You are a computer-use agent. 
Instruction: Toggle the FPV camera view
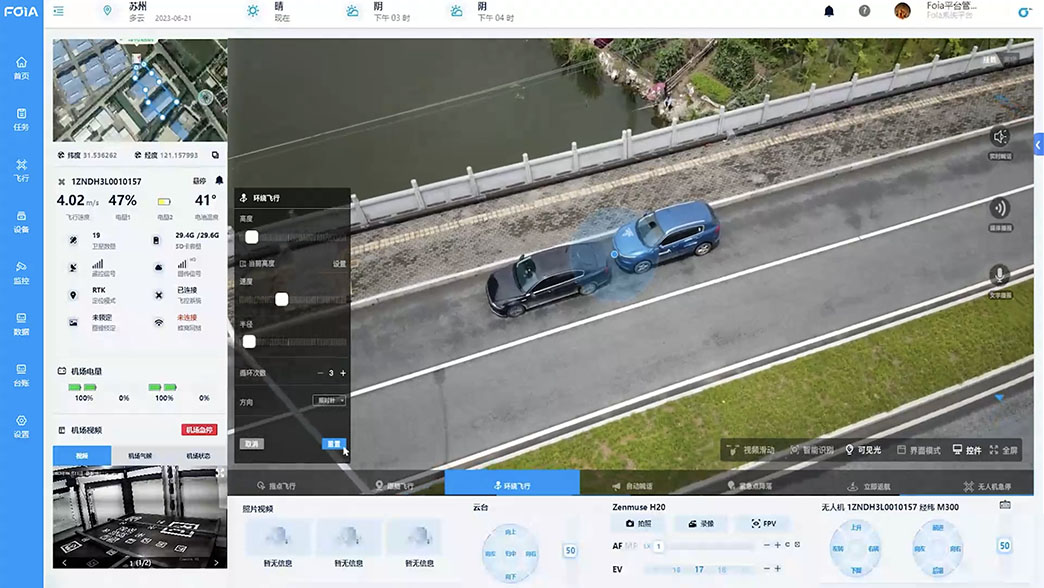[763, 523]
